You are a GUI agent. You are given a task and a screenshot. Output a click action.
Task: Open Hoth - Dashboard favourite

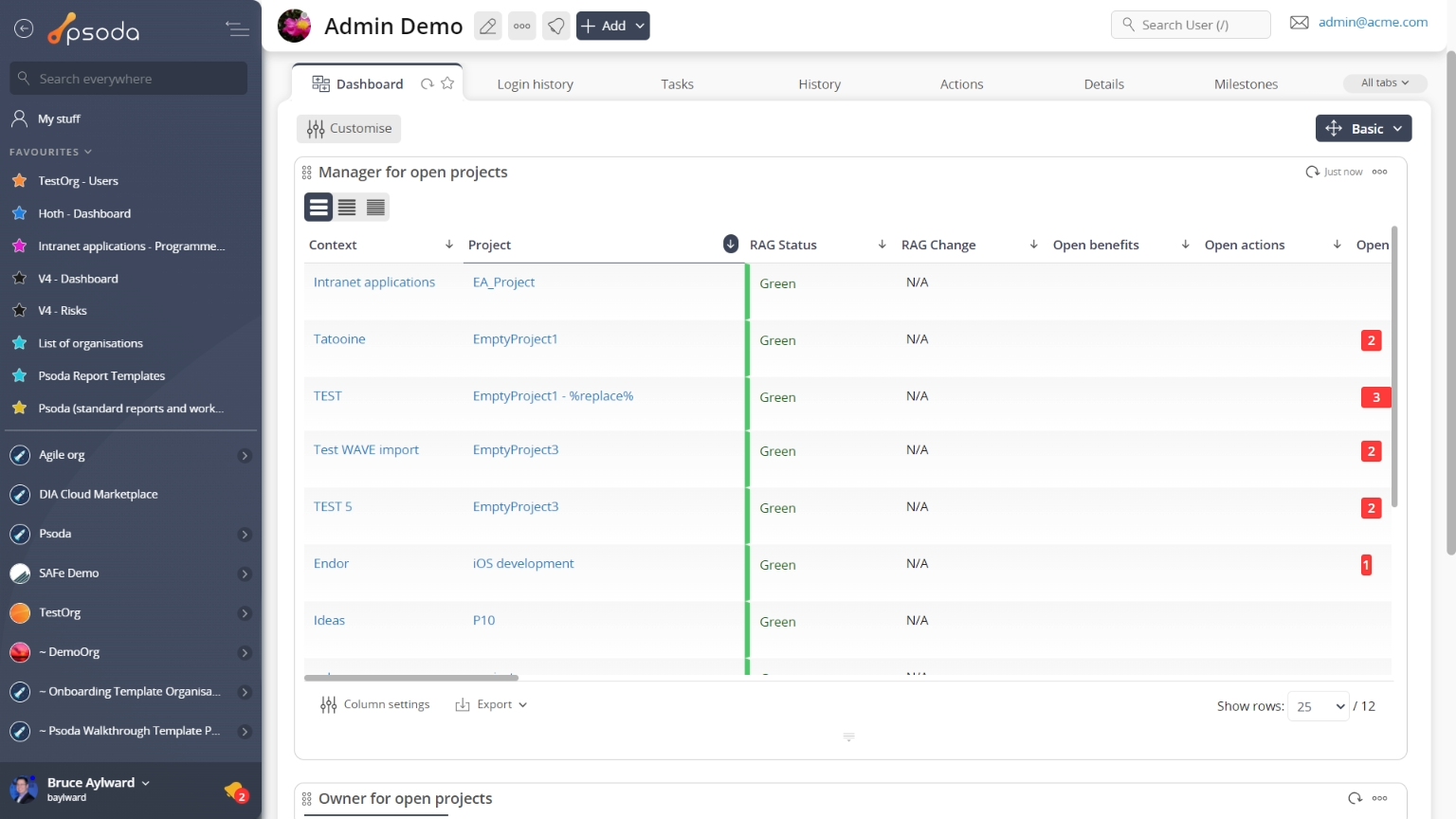84,214
